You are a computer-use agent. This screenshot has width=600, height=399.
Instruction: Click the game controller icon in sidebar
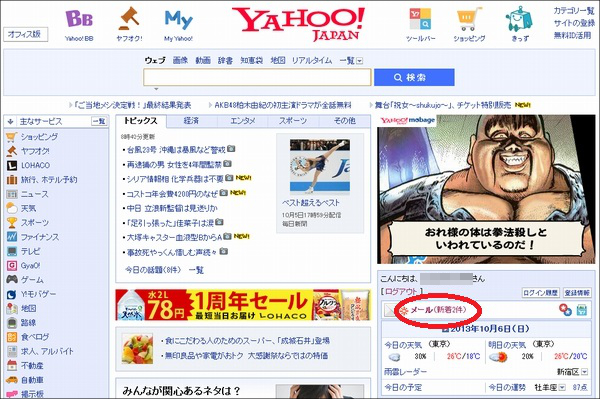[x=12, y=280]
